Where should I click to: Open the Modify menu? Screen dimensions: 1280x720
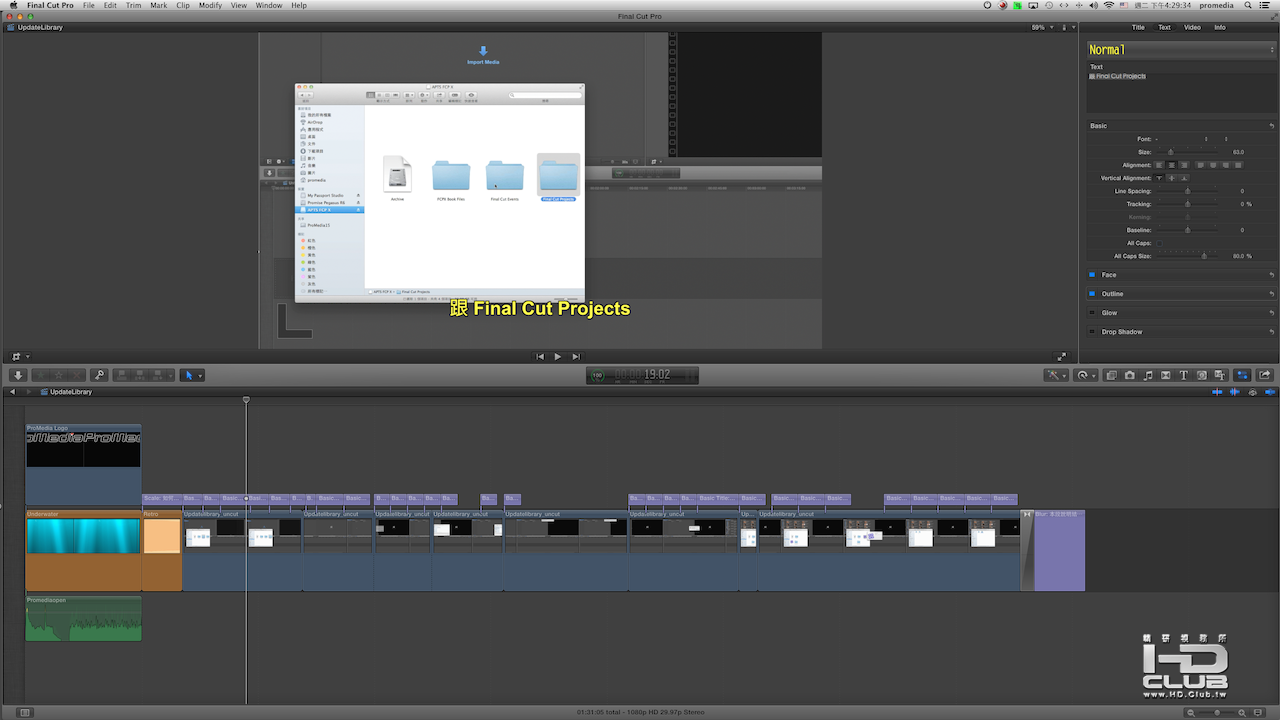point(210,6)
